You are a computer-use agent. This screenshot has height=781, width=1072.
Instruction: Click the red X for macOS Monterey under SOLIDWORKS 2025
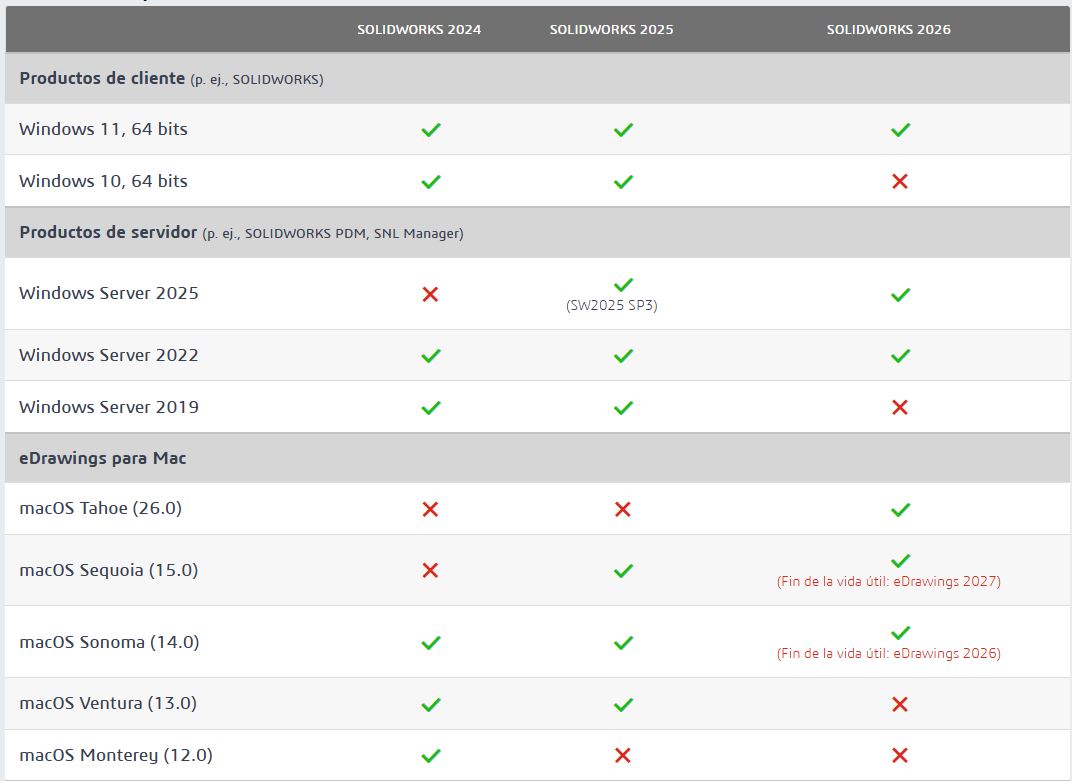[623, 755]
